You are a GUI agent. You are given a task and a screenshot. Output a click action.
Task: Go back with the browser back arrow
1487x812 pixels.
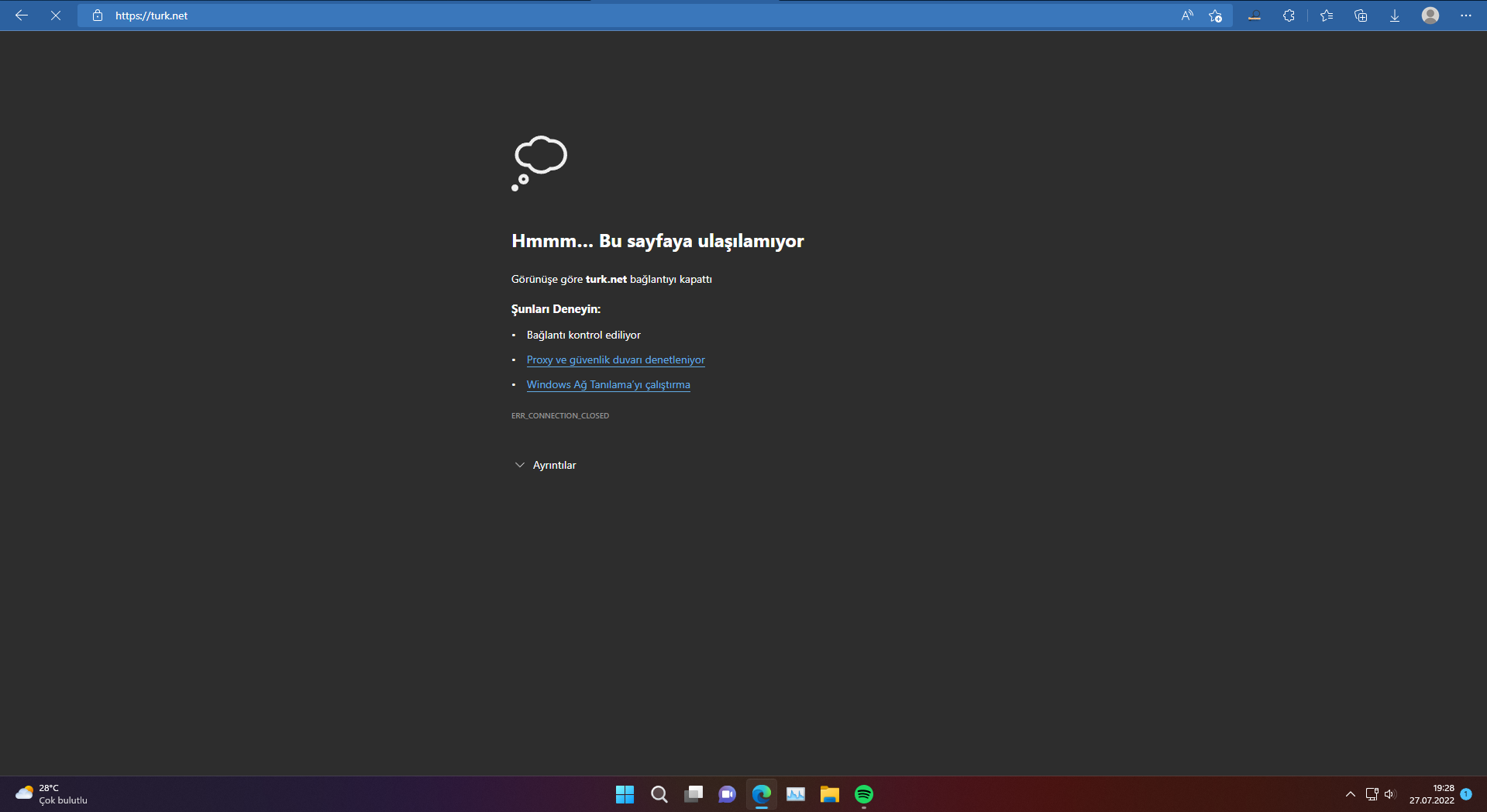(x=22, y=15)
